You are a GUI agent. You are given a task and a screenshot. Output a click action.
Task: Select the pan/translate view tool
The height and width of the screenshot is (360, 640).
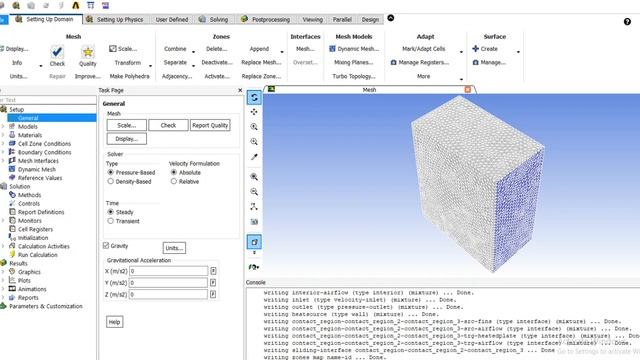pos(254,112)
